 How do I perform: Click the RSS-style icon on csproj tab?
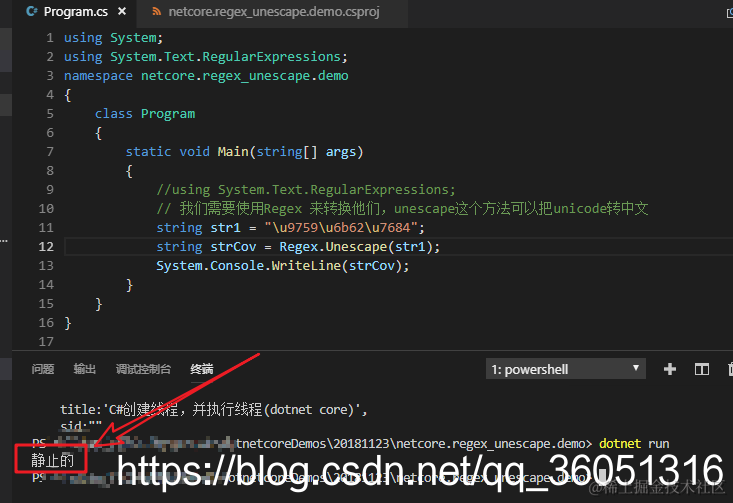[157, 12]
